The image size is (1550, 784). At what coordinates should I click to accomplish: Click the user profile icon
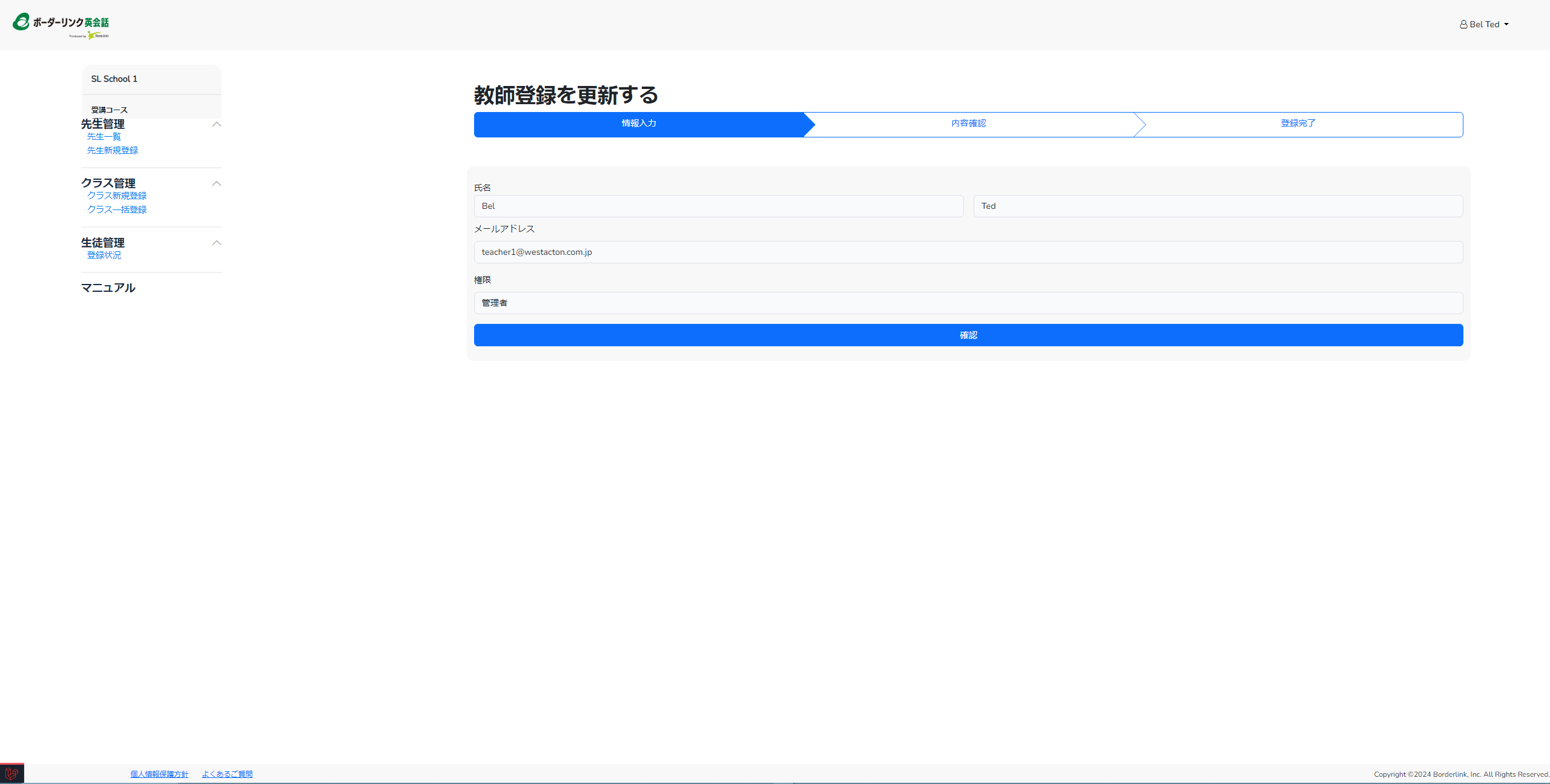[1463, 25]
